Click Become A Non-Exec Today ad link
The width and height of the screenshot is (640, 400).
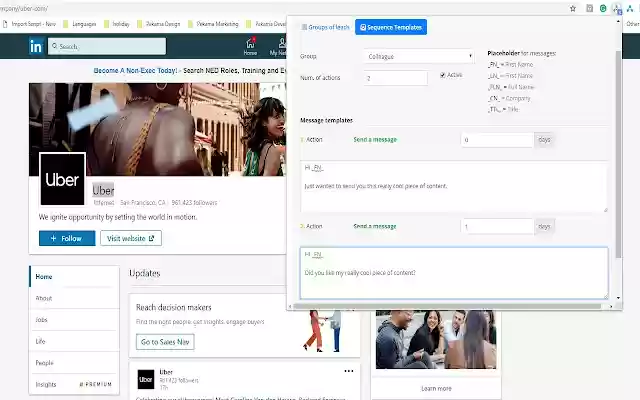point(136,71)
